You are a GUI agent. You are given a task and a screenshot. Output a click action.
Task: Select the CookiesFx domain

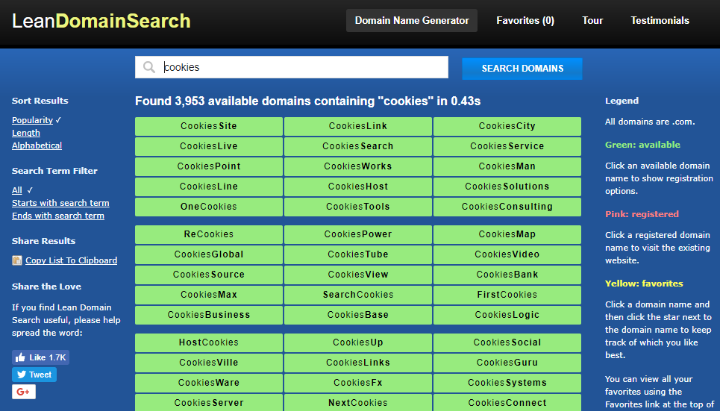click(358, 383)
